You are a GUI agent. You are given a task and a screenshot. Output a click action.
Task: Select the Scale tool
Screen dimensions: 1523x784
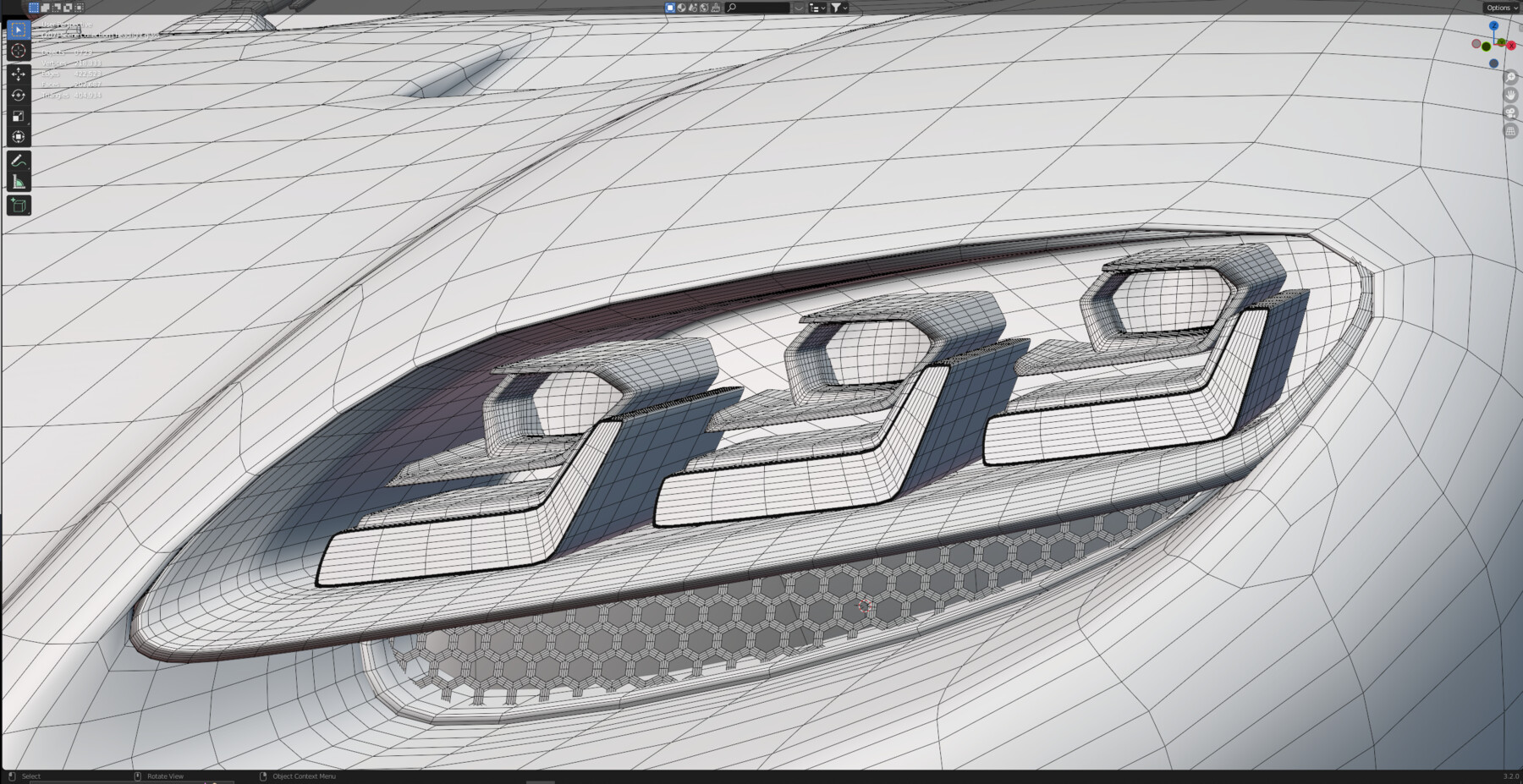[x=17, y=115]
